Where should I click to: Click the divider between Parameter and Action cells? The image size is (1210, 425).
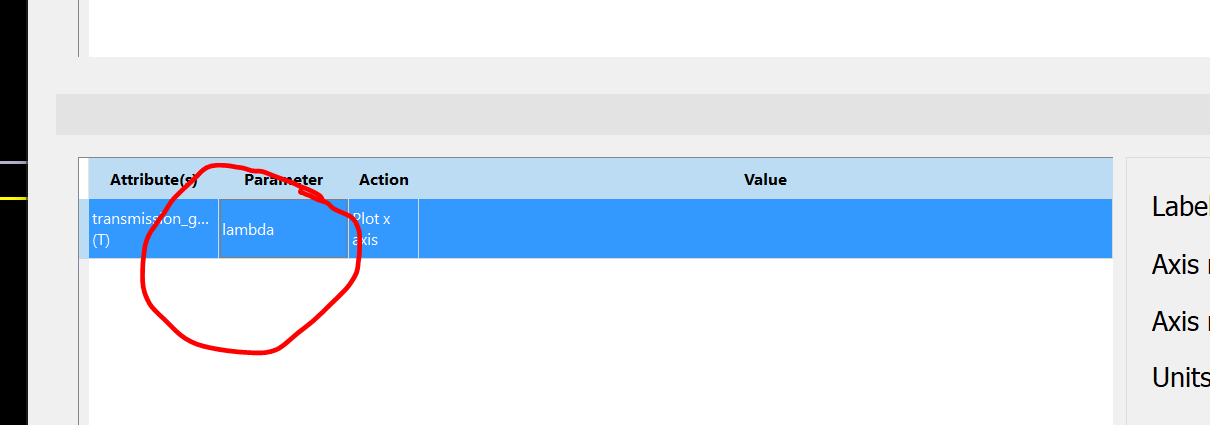pyautogui.click(x=347, y=229)
